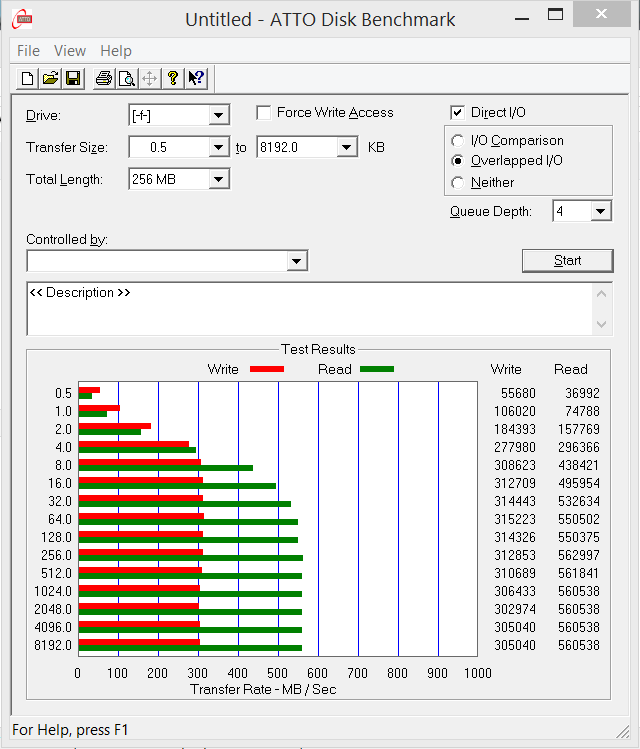Screen dimensions: 640x749
Task: Click the Print Preview magnifier icon
Action: click(127, 78)
